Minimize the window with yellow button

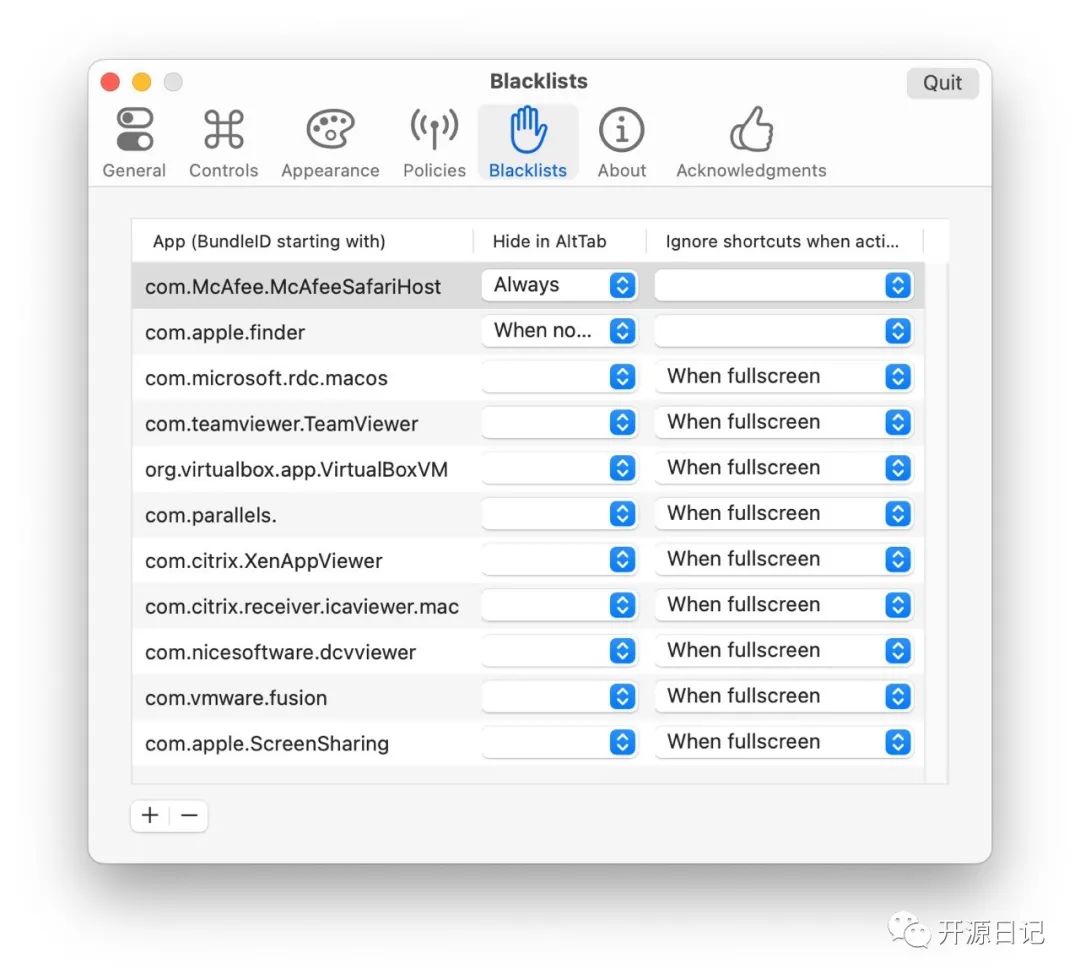142,82
